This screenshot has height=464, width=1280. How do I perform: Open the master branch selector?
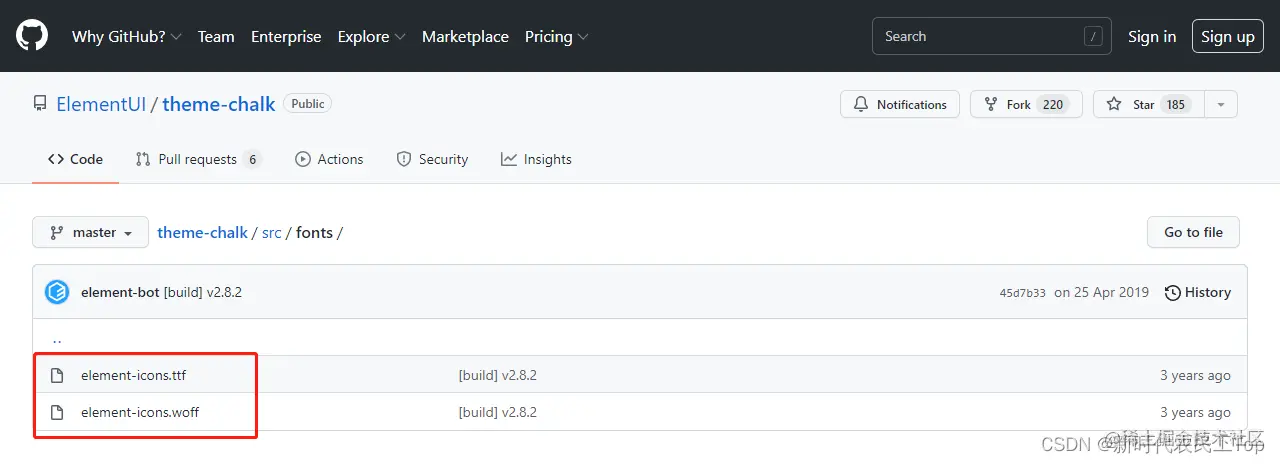coord(90,232)
